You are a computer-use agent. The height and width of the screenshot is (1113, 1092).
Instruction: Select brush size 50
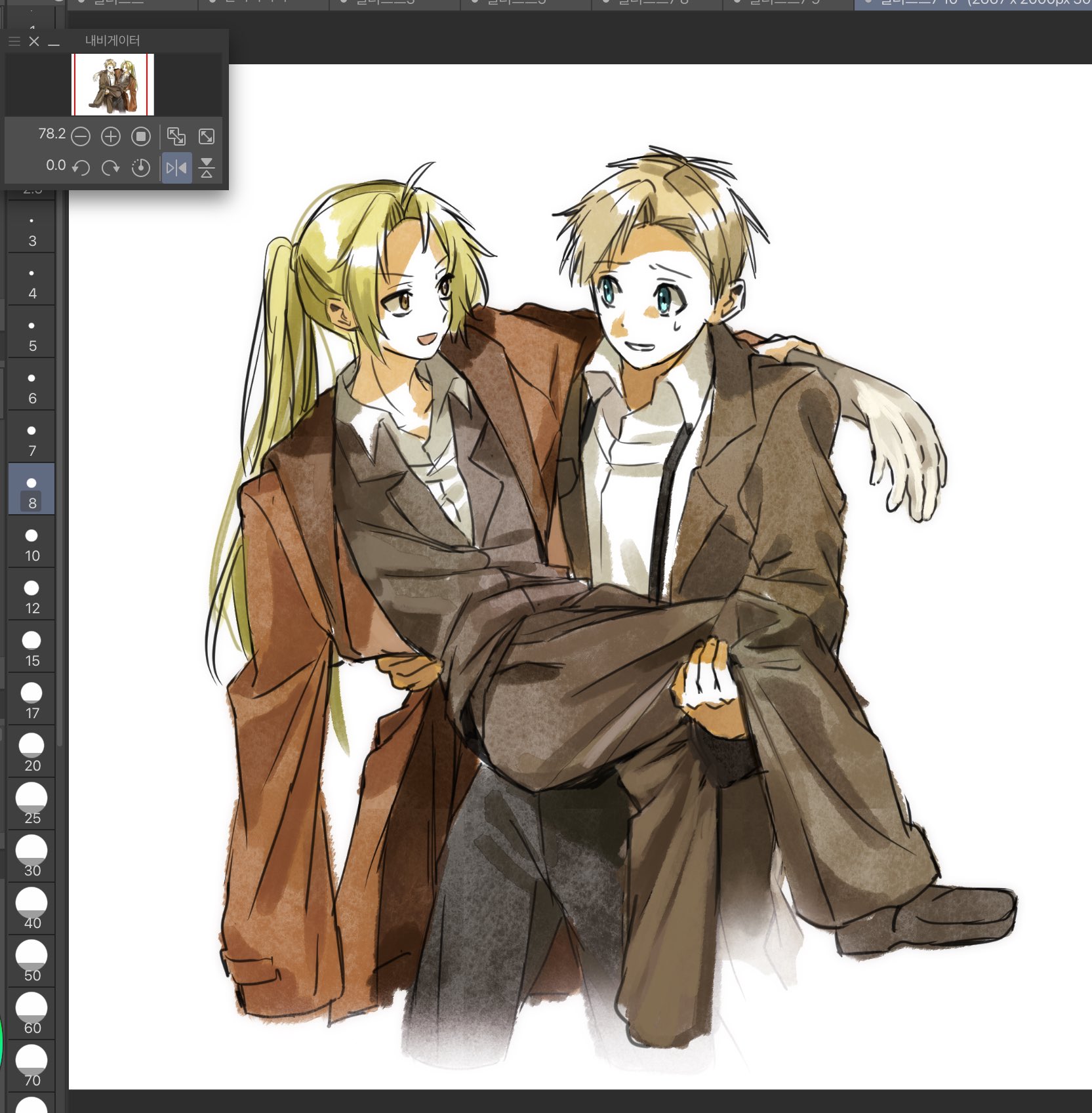[x=31, y=961]
